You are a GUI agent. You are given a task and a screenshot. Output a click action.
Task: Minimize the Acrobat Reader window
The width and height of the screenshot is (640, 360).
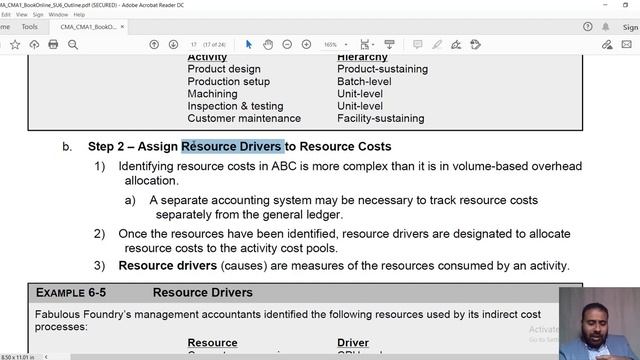coord(605,5)
